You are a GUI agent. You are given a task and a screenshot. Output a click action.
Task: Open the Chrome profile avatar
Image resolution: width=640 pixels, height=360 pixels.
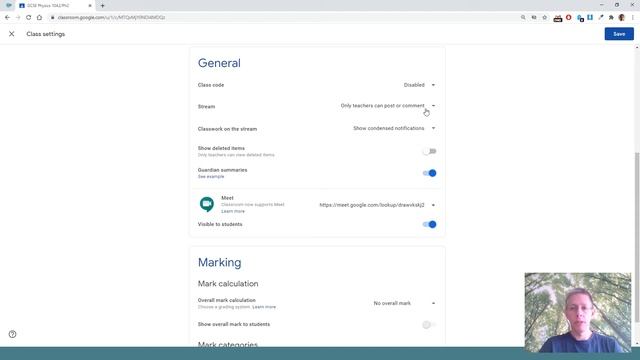coord(622,18)
